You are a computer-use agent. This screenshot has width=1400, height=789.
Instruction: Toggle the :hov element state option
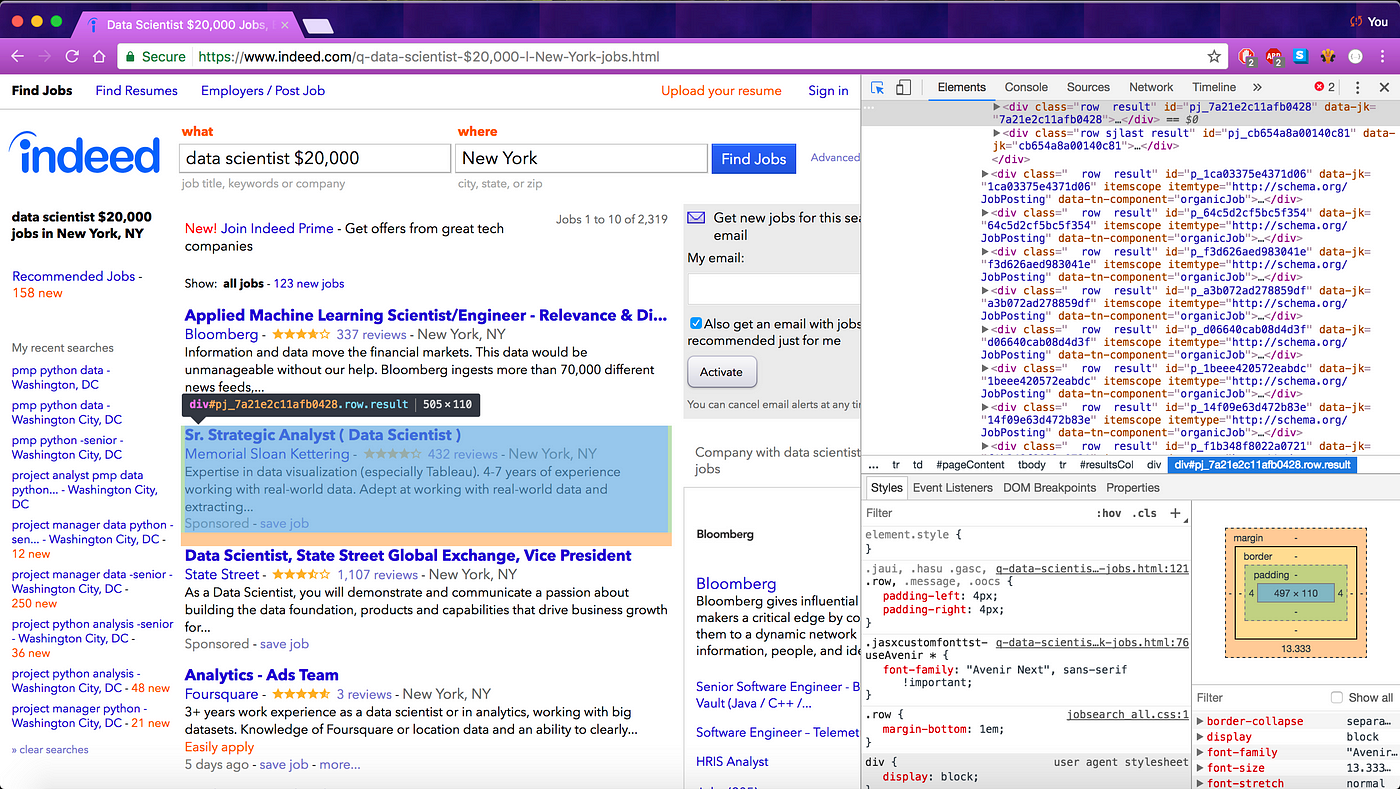[x=1108, y=513]
